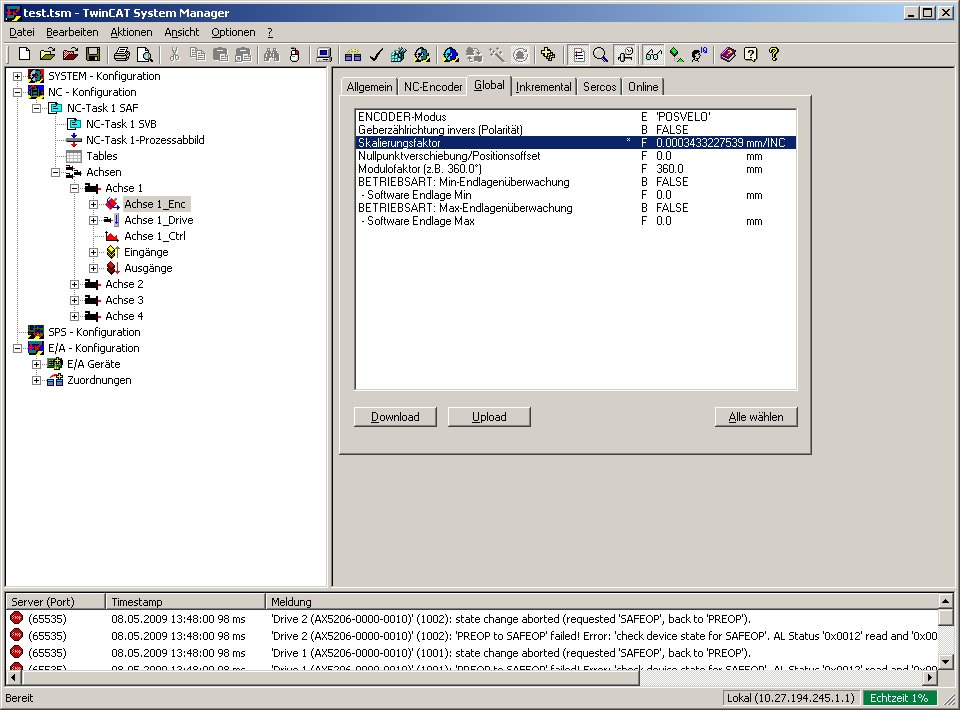This screenshot has height=710, width=960.
Task: Click the Timestamp column header
Action: (185, 602)
